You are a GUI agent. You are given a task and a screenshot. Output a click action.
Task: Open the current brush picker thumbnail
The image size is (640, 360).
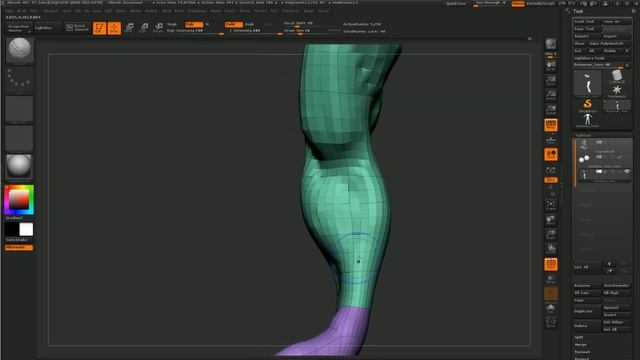tap(19, 51)
